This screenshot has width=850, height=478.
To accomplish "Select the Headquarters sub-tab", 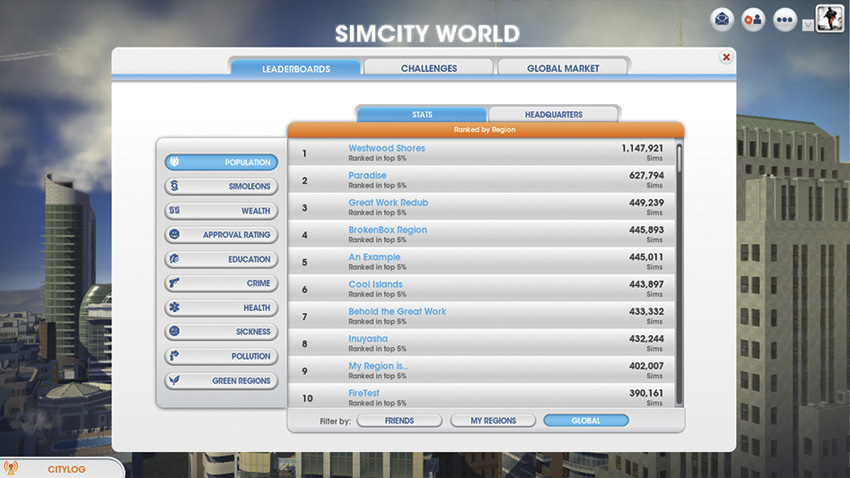I will pyautogui.click(x=553, y=114).
